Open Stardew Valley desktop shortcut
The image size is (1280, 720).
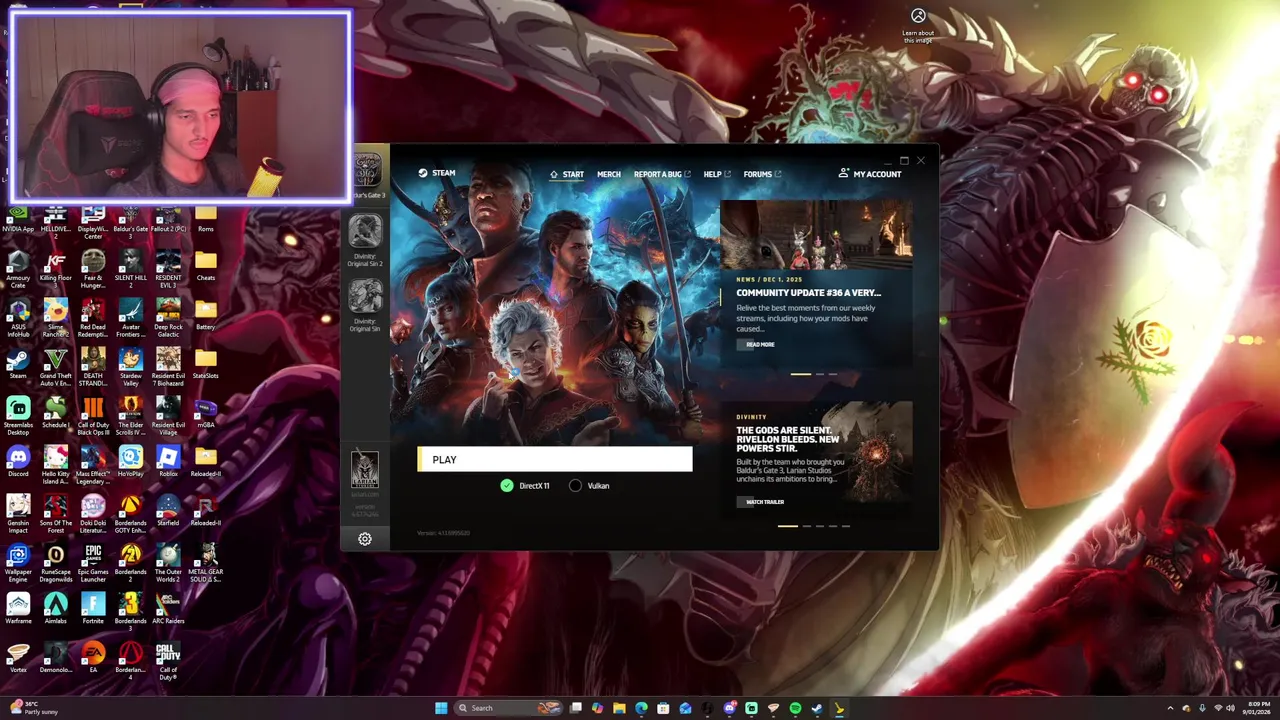(130, 364)
